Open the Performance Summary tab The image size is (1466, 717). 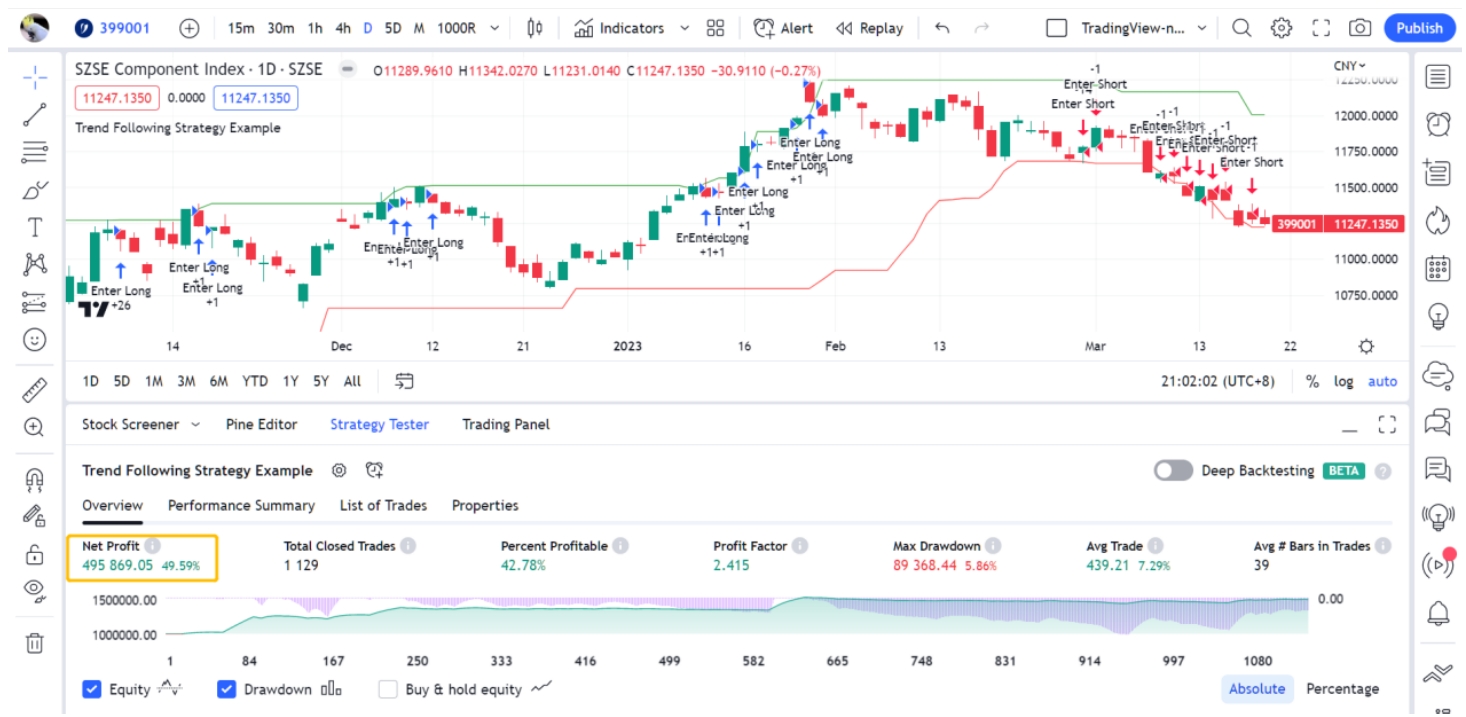coord(241,505)
